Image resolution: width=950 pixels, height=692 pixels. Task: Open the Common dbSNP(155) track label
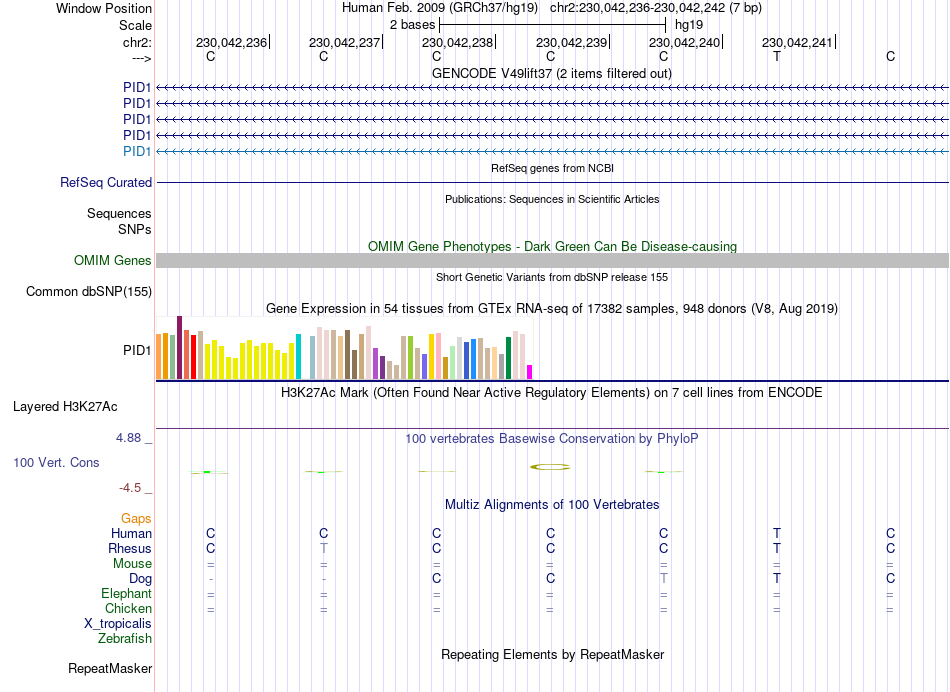point(89,291)
